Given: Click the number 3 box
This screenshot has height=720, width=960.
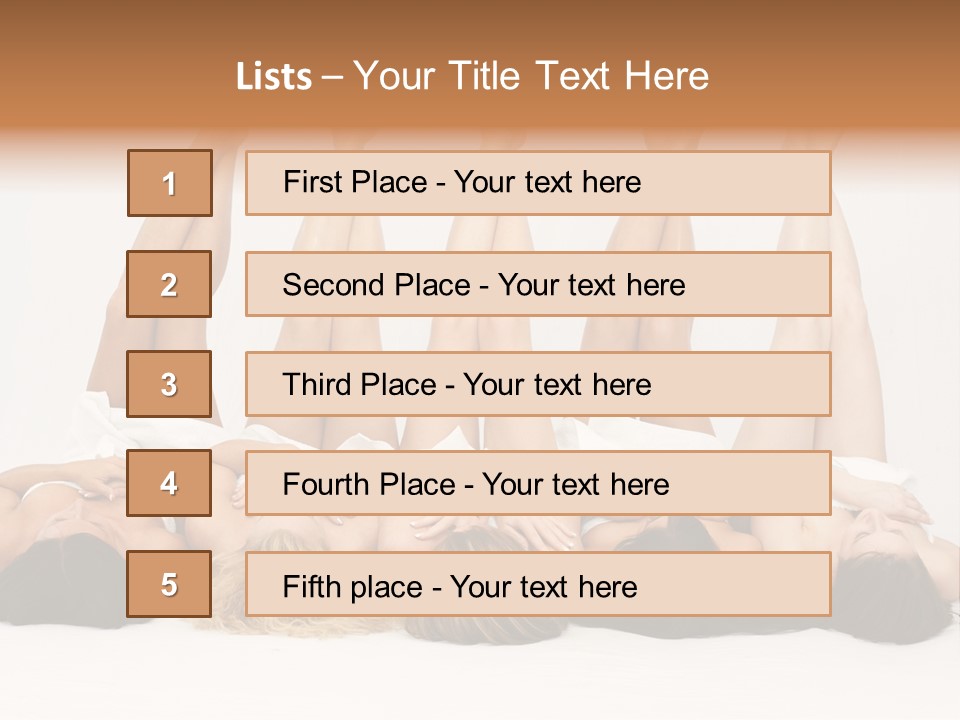Looking at the screenshot, I should point(169,384).
